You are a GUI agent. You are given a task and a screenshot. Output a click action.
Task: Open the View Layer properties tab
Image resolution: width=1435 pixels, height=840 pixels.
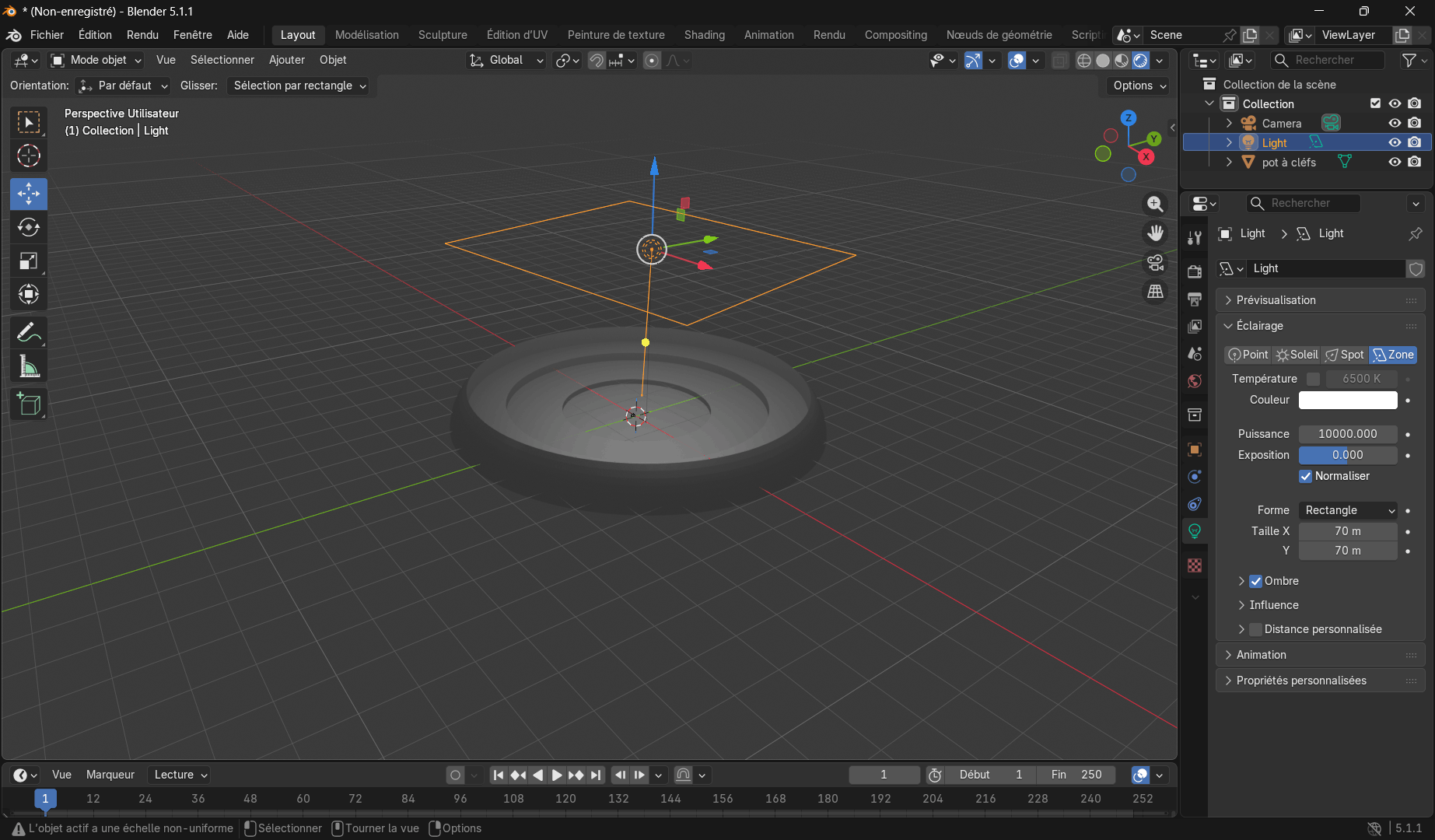point(1195,327)
